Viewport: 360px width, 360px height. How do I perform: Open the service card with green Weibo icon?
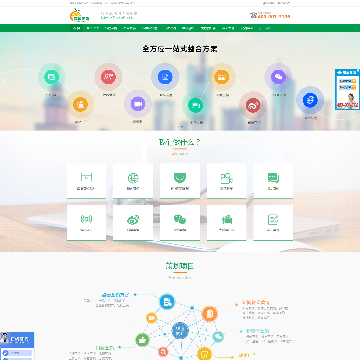click(133, 223)
